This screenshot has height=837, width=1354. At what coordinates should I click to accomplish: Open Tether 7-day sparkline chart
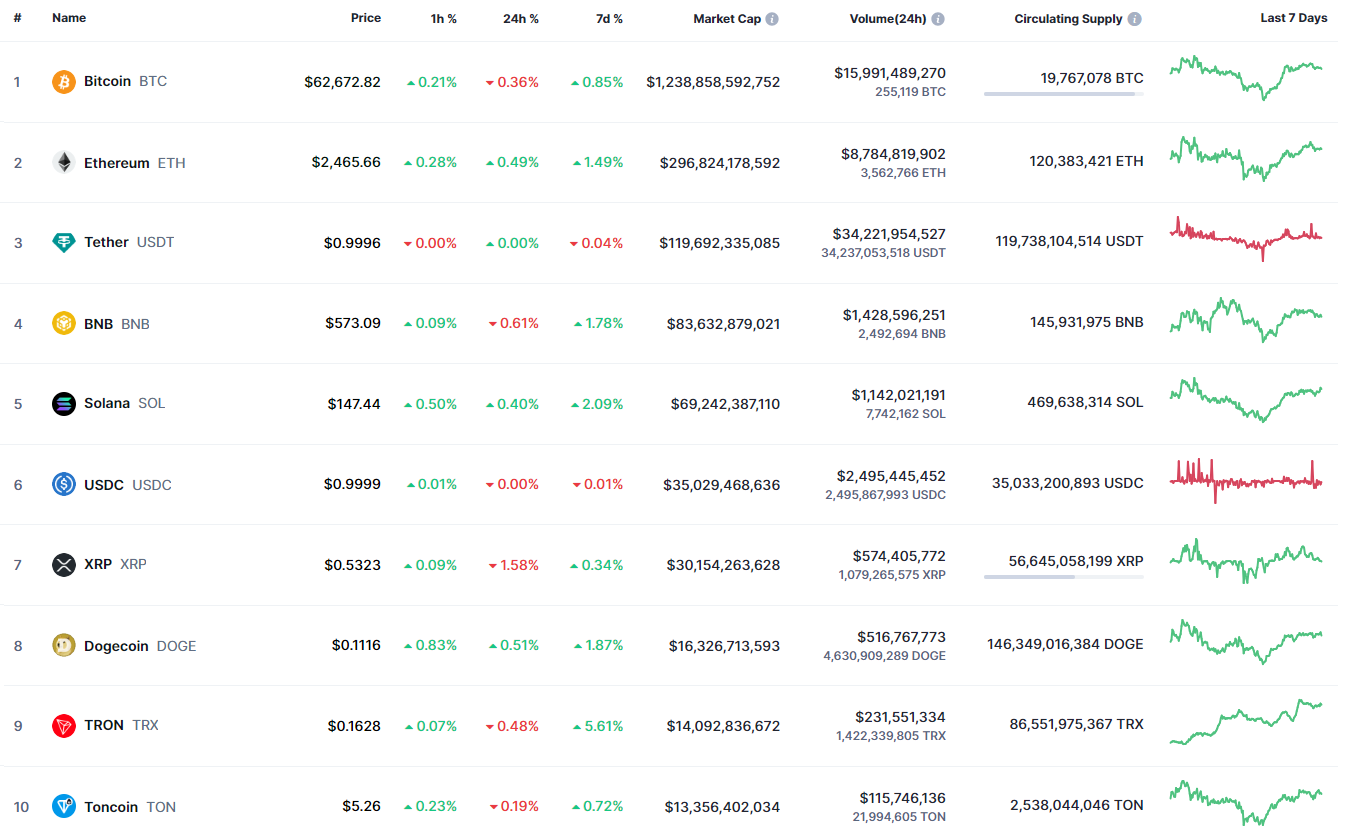(x=1246, y=239)
